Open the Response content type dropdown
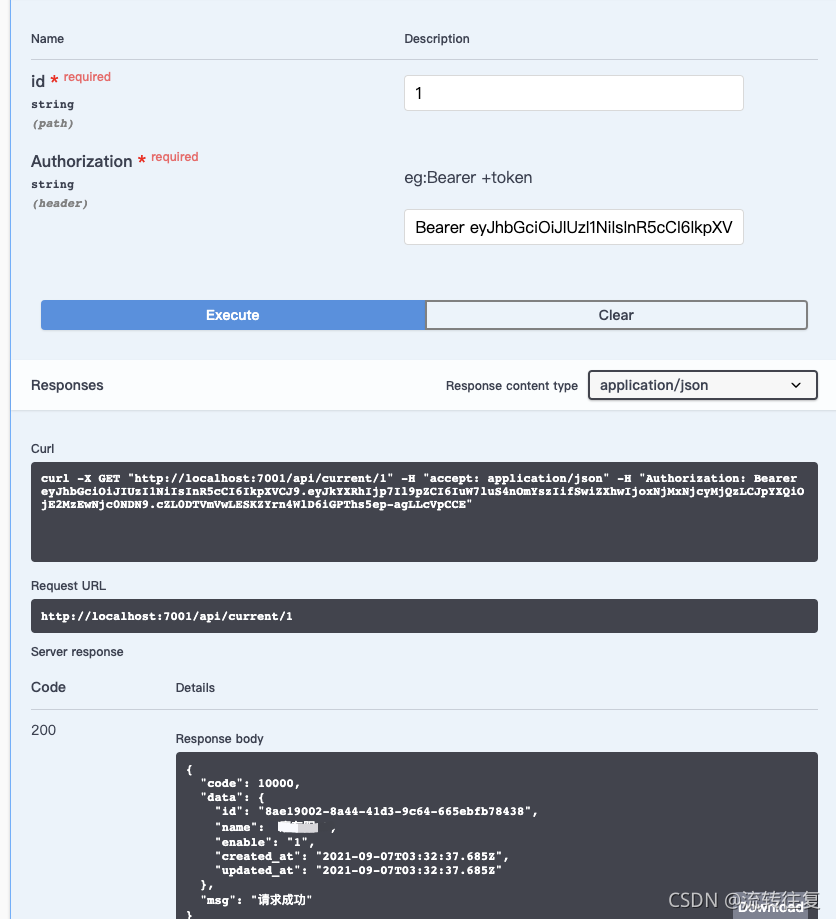Screen dimensions: 836x919 pyautogui.click(x=702, y=385)
